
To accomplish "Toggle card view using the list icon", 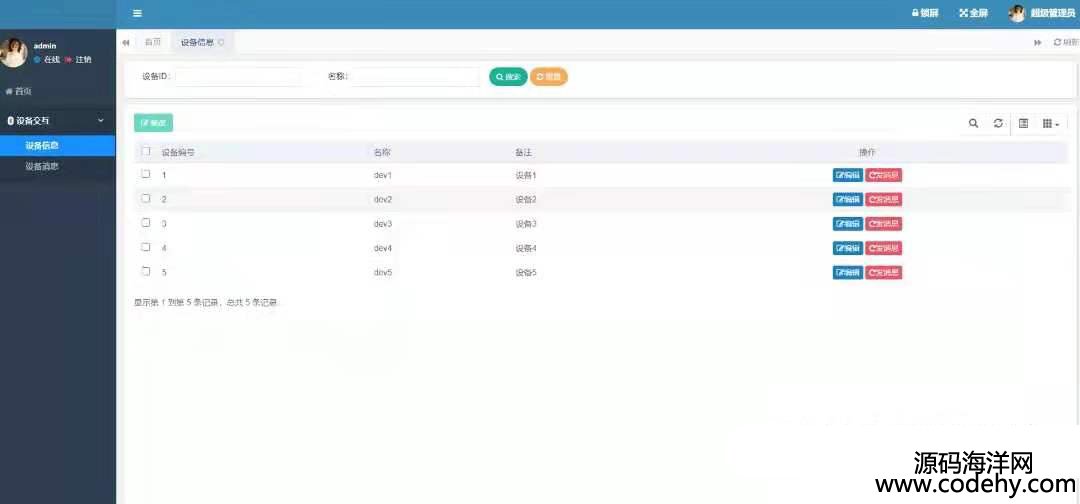I will pyautogui.click(x=1023, y=123).
